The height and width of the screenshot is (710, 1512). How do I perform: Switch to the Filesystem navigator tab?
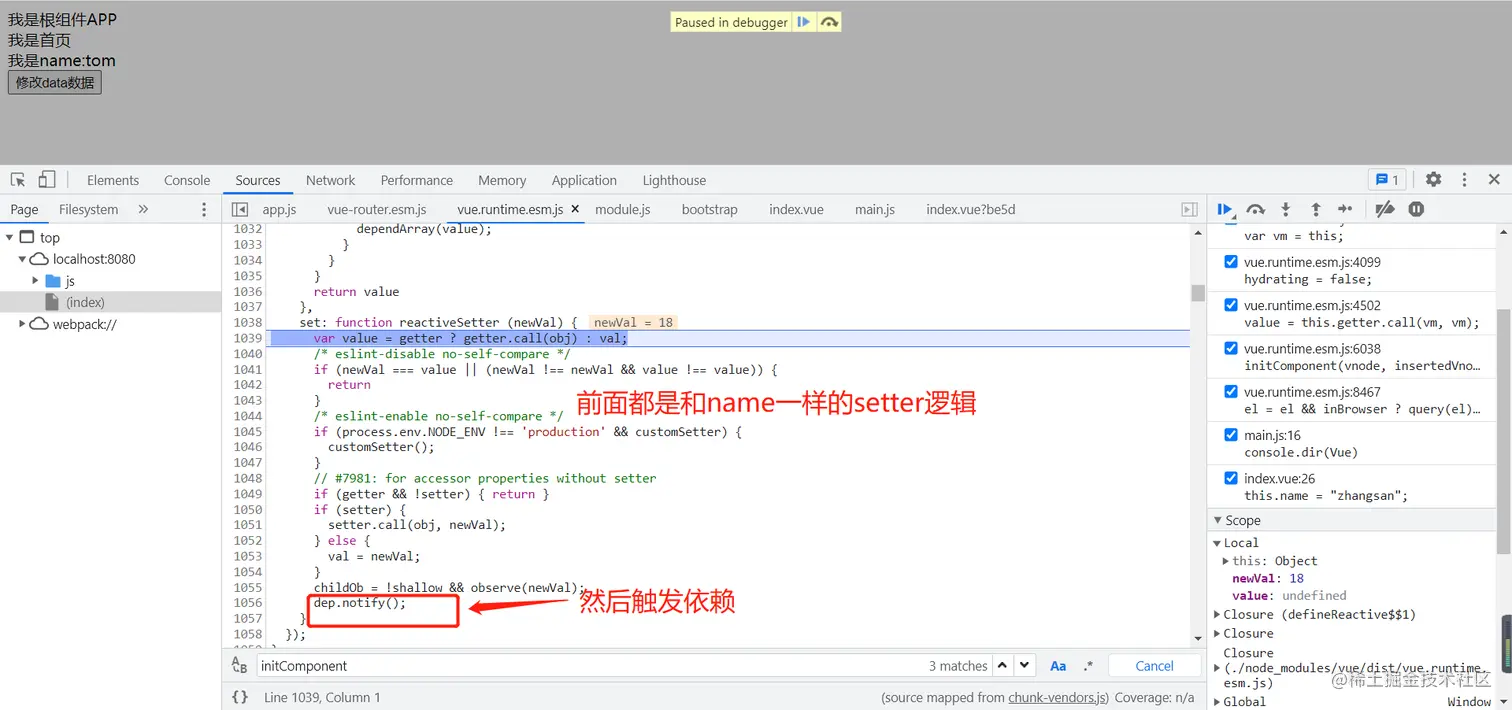click(x=88, y=209)
